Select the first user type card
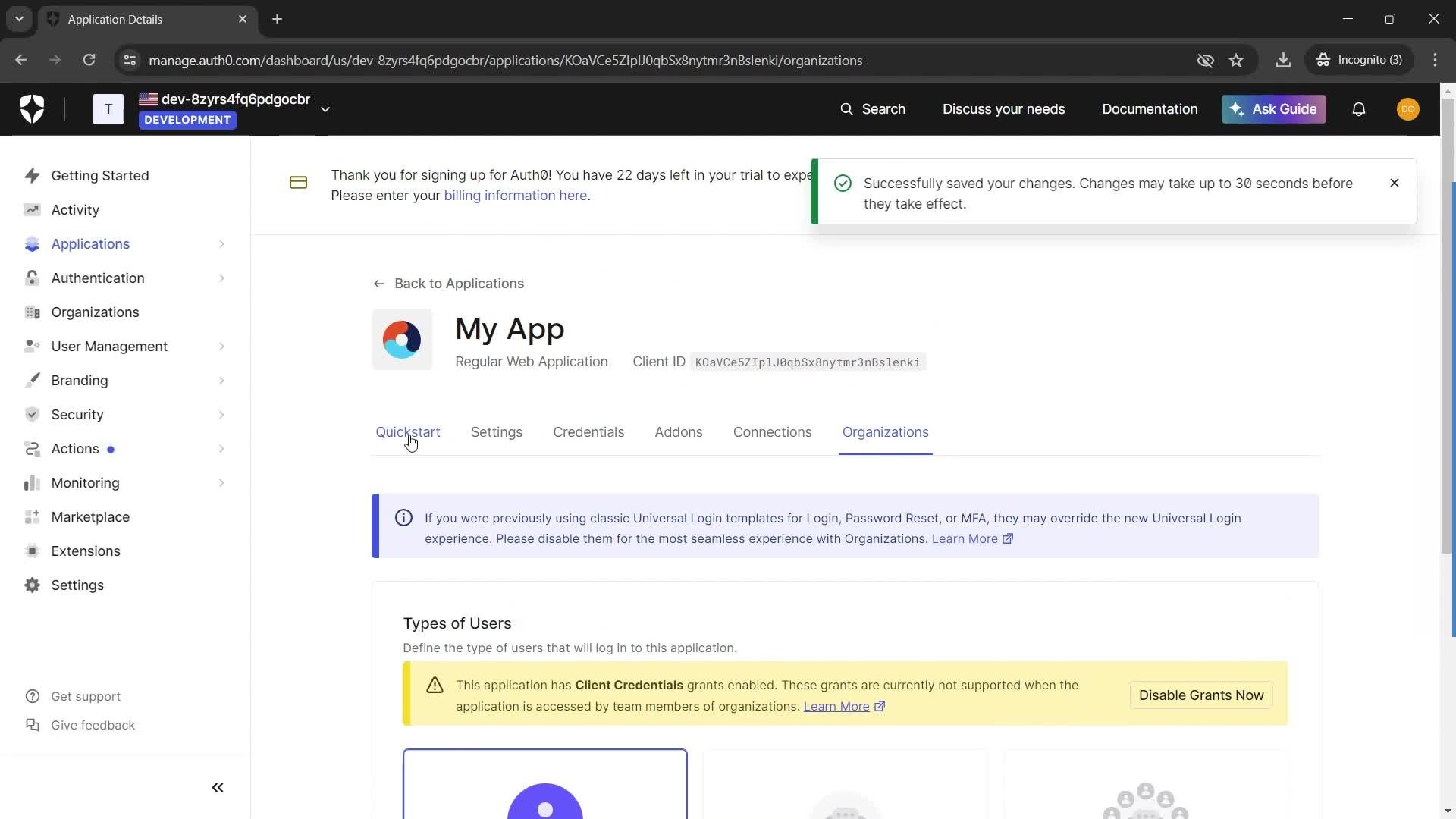The width and height of the screenshot is (1456, 819). (x=544, y=784)
